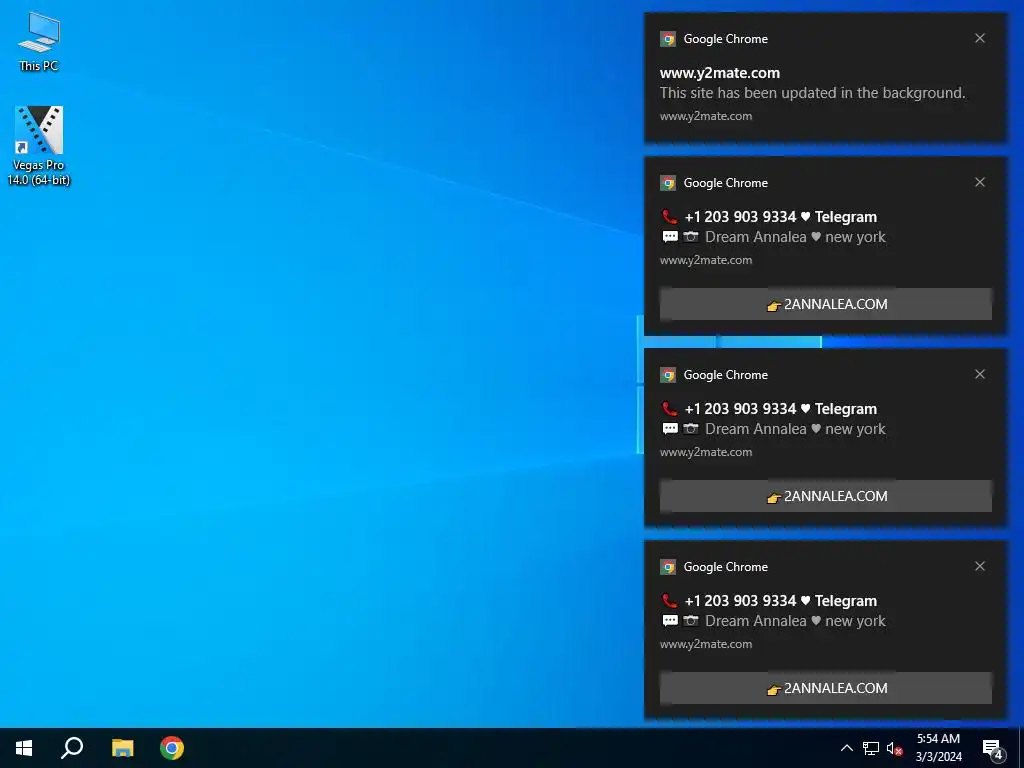Image resolution: width=1024 pixels, height=768 pixels.
Task: Click Chrome icon in second notification header
Action: 667,183
